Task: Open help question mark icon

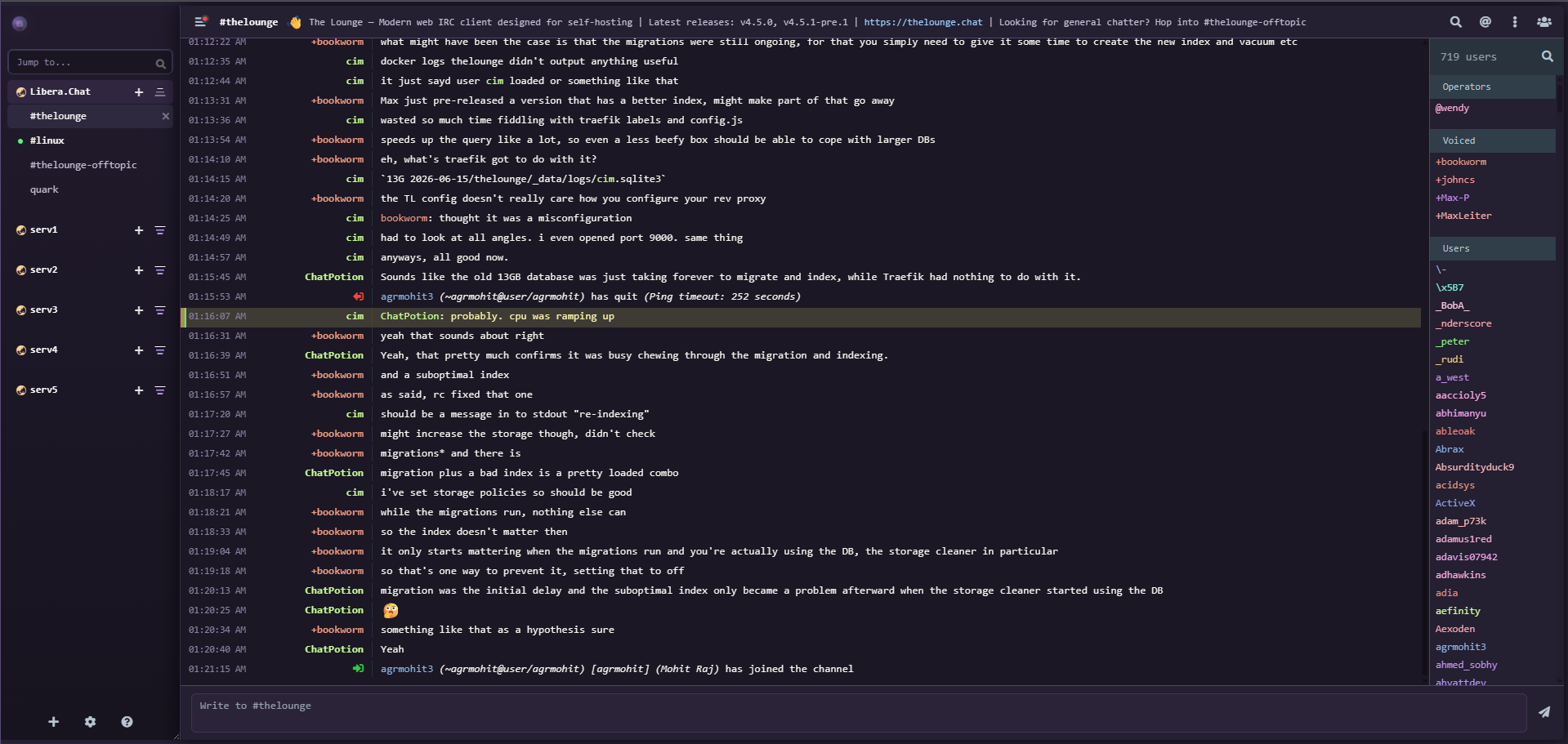Action: [127, 722]
